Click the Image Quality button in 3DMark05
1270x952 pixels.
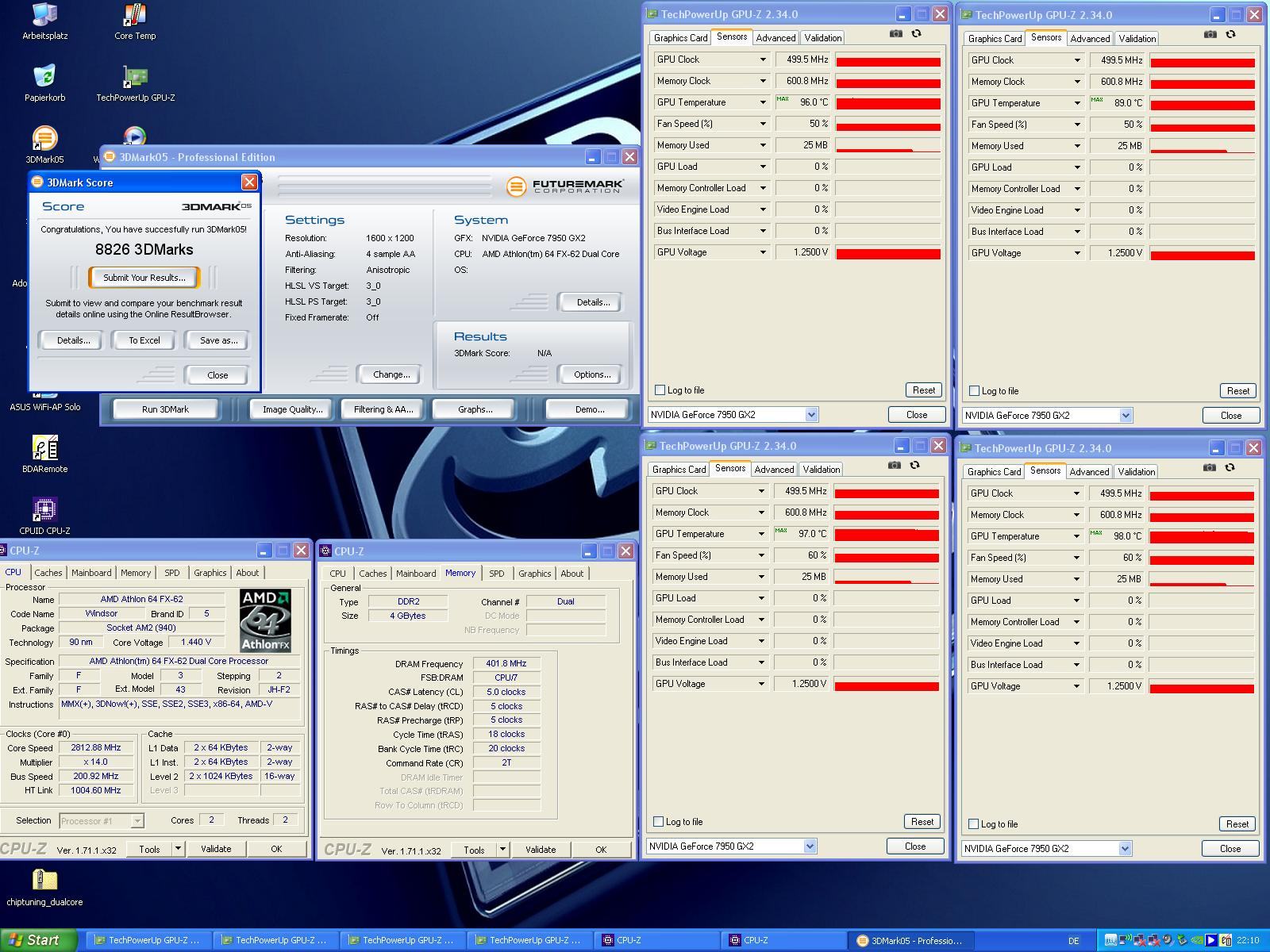coord(292,409)
